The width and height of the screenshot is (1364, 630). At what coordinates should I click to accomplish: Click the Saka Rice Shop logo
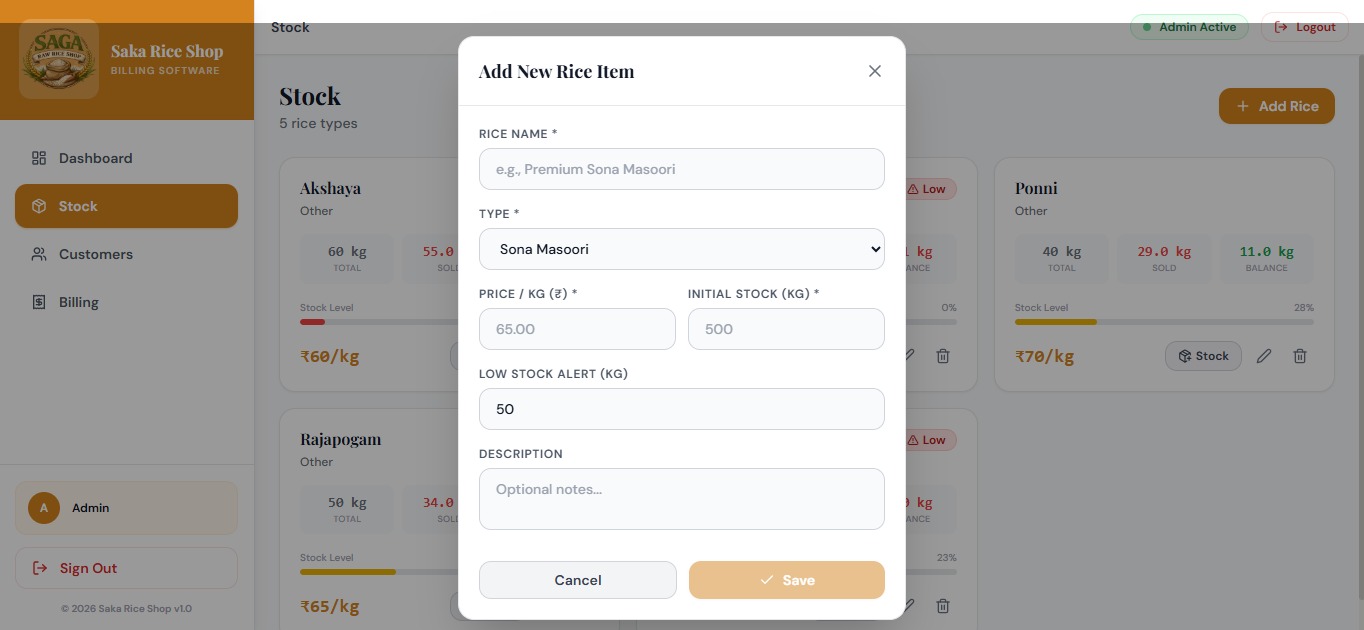58,59
